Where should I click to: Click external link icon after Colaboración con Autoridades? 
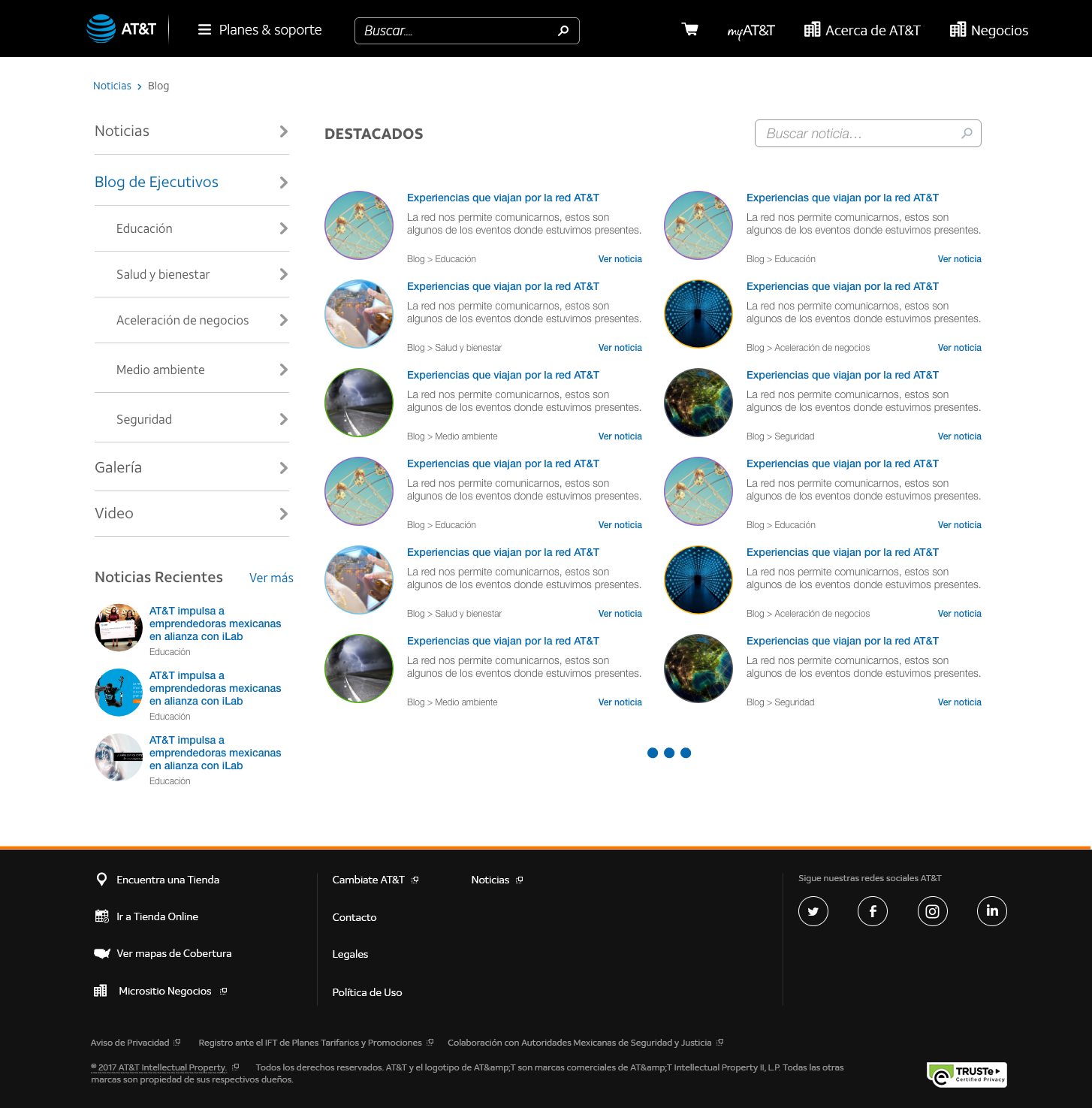(x=720, y=1042)
